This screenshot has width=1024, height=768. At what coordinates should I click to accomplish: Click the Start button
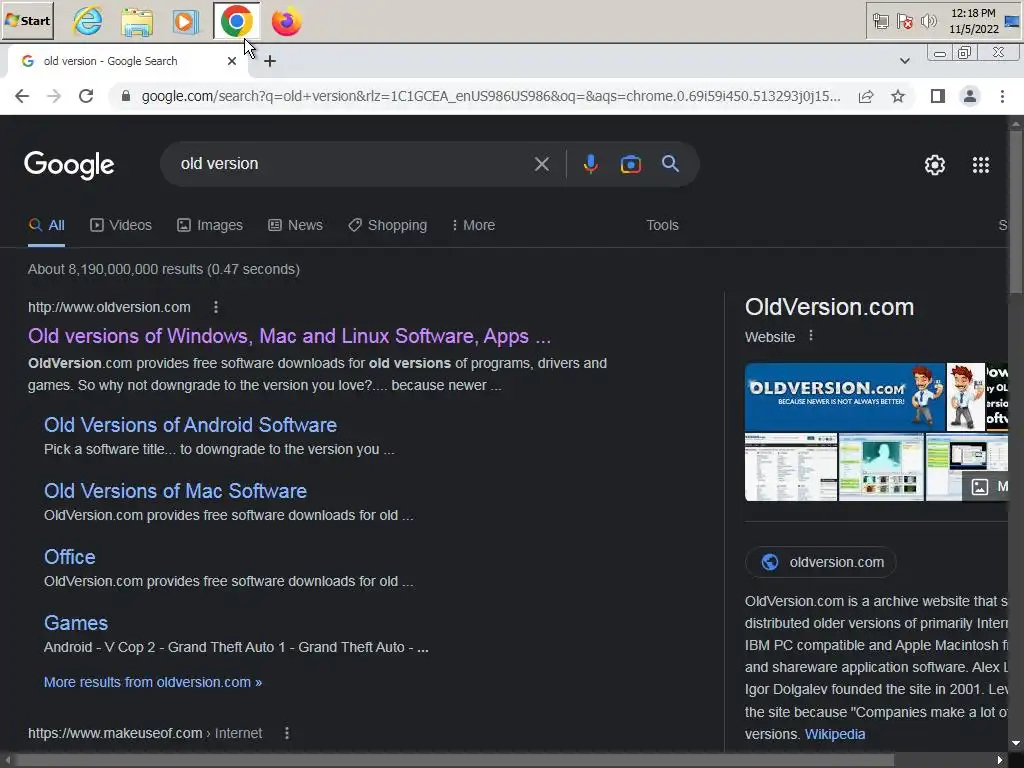click(x=27, y=21)
